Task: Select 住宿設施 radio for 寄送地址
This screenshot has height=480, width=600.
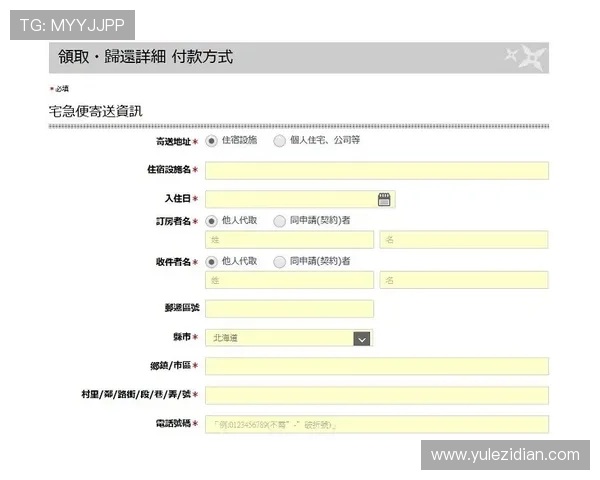Action: pos(211,141)
